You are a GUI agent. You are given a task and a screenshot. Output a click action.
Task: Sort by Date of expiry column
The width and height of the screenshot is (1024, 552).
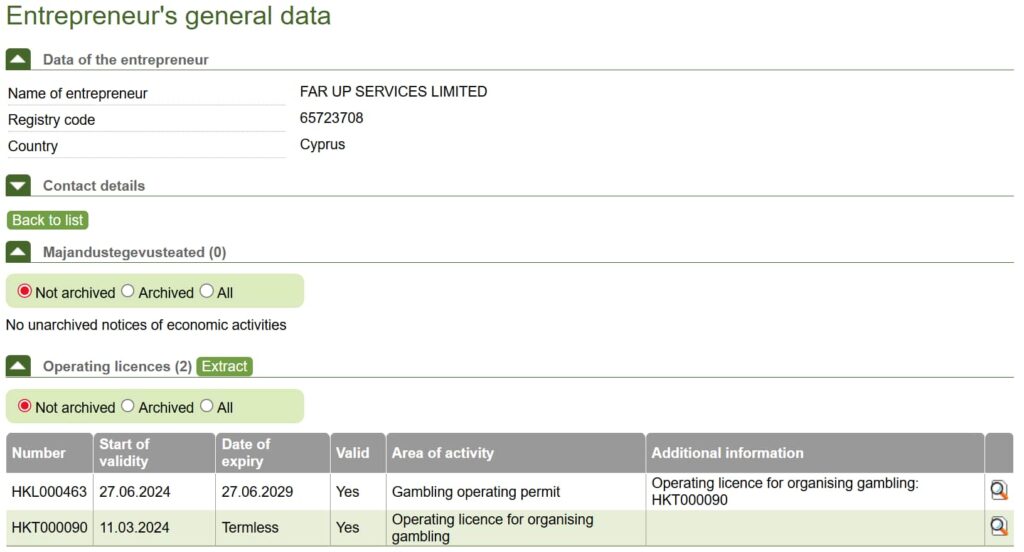pyautogui.click(x=246, y=453)
